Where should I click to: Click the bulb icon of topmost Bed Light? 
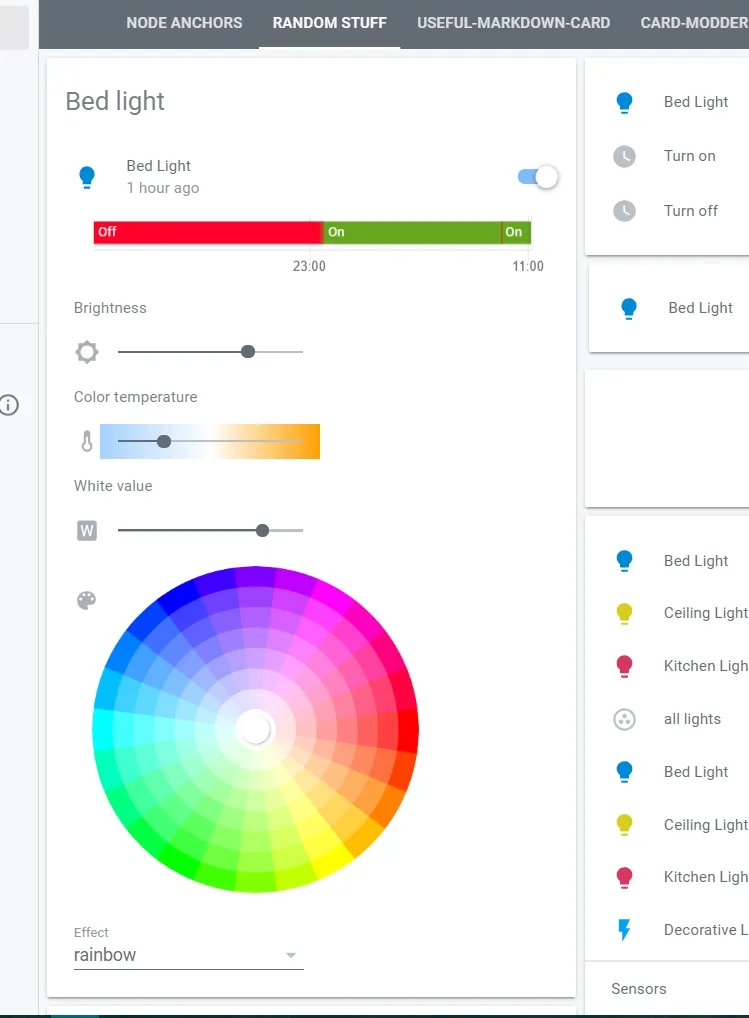(624, 103)
